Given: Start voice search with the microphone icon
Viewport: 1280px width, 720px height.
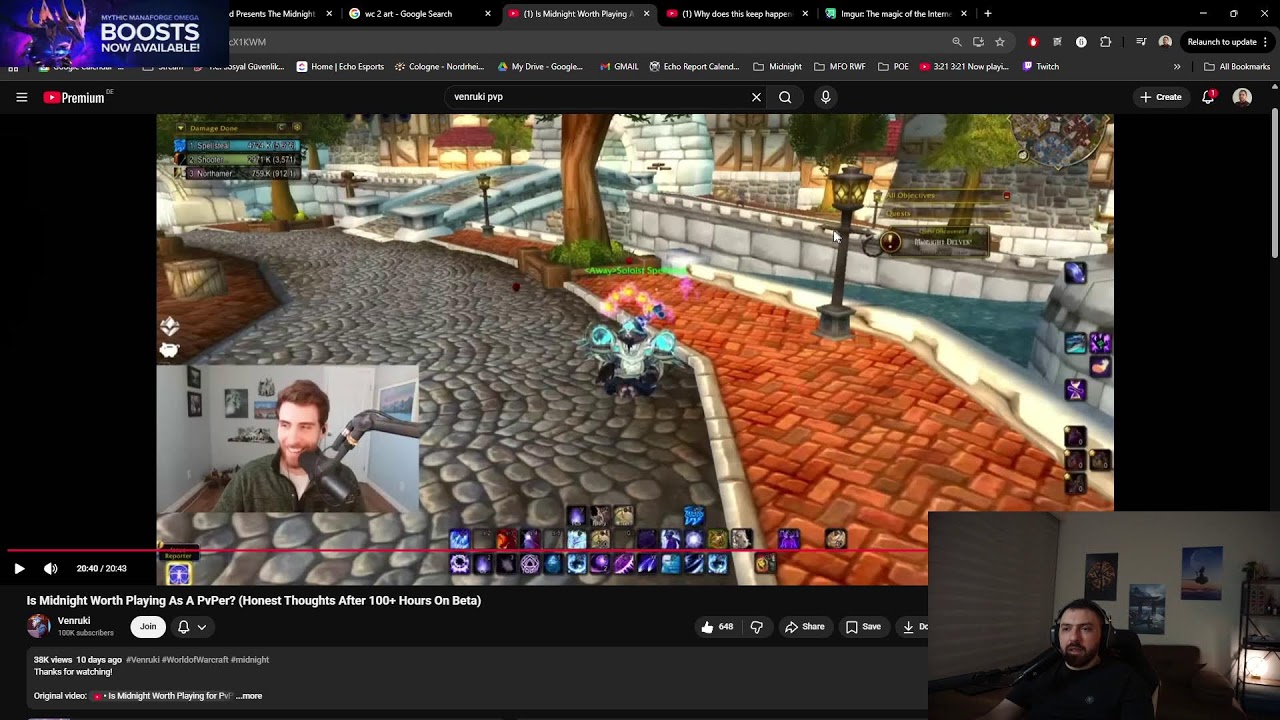Looking at the screenshot, I should pos(825,97).
